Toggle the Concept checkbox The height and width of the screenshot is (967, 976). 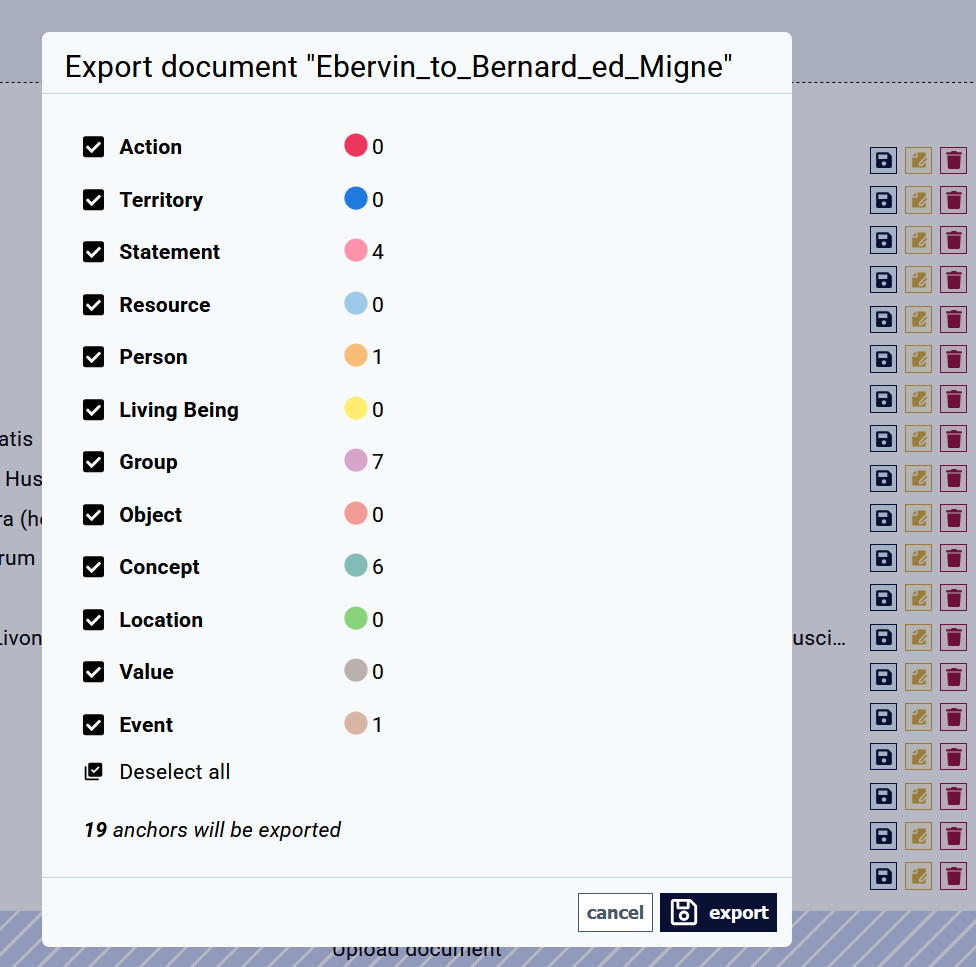(x=94, y=567)
